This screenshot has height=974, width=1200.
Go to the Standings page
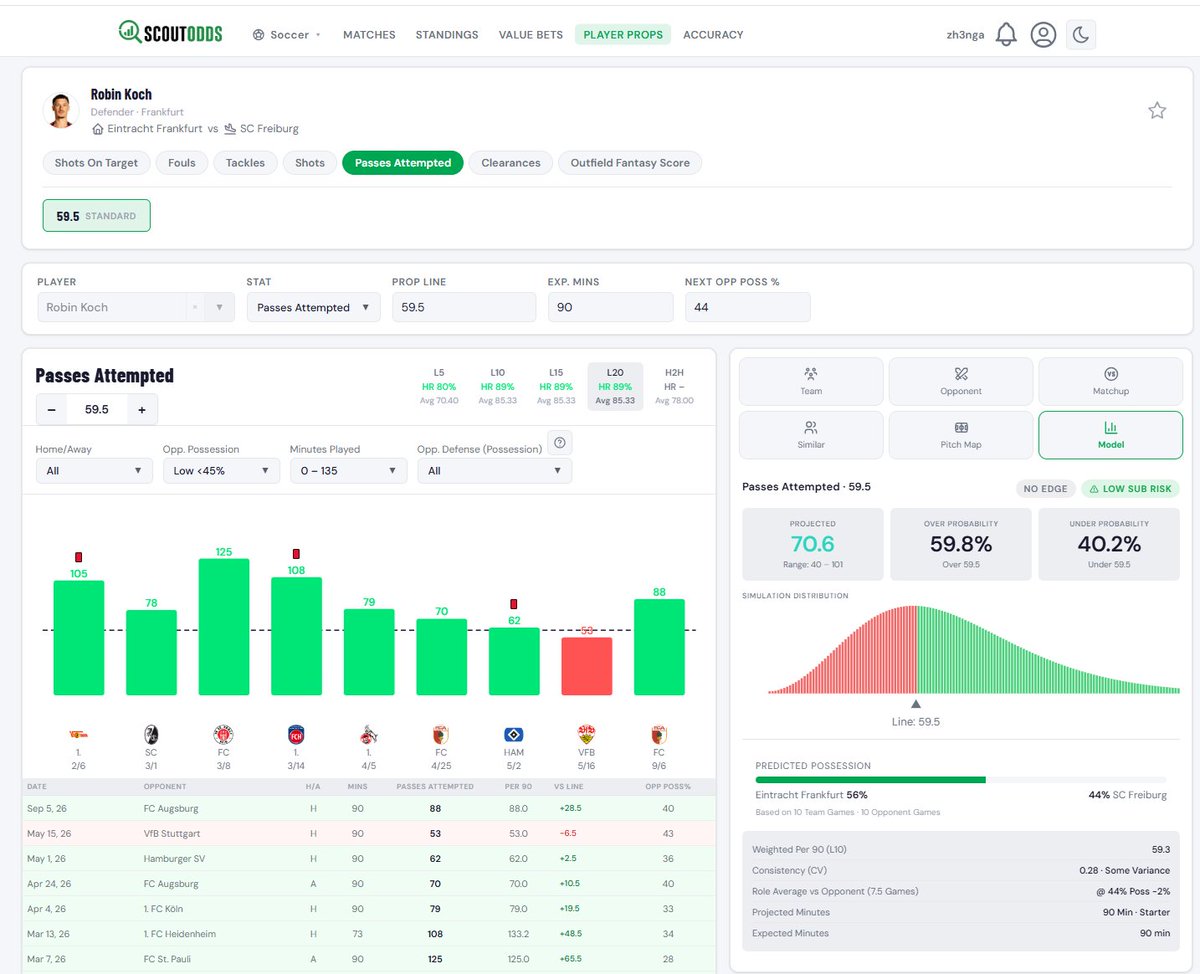(447, 35)
